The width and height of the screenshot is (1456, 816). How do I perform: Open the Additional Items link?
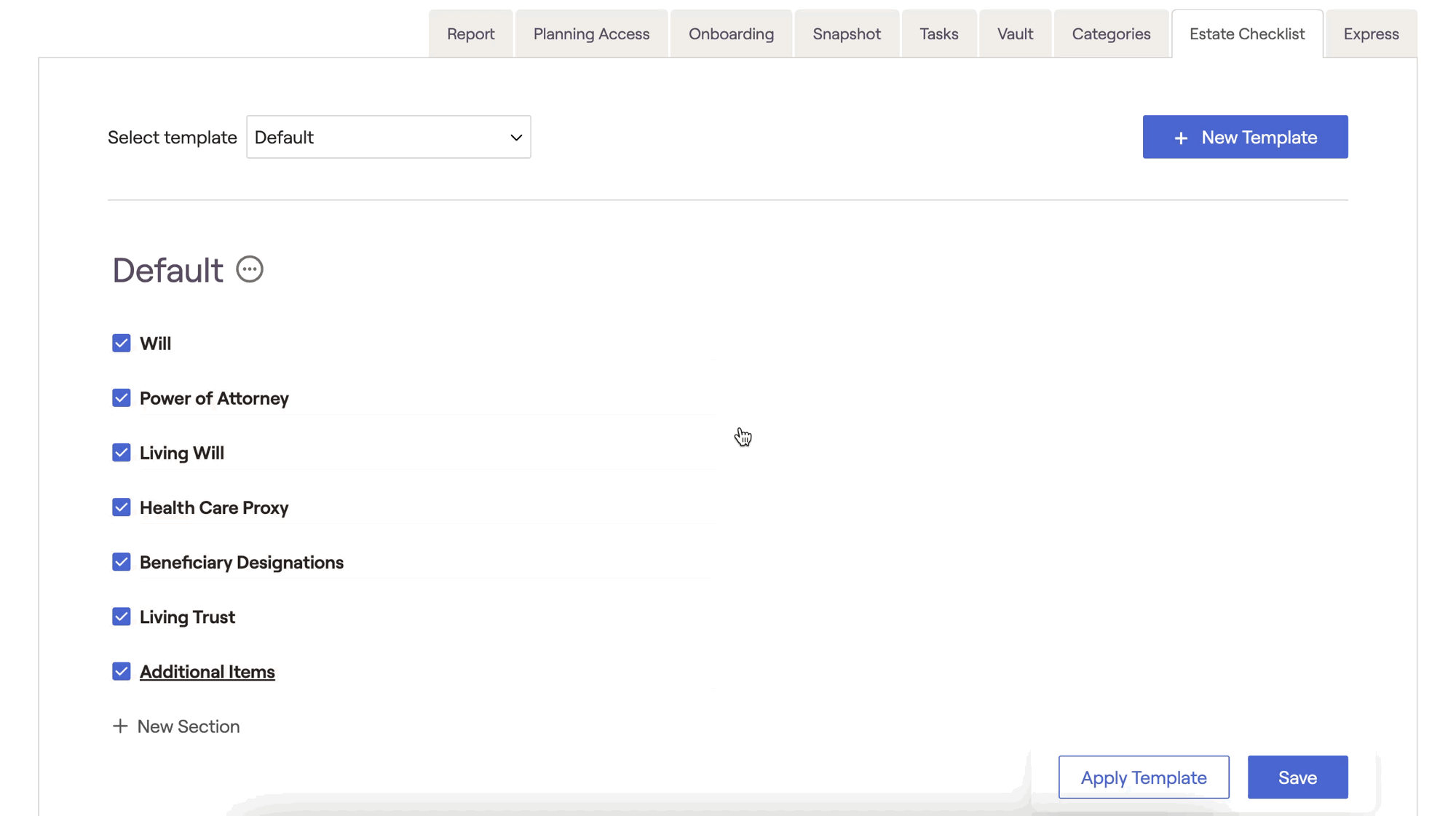pyautogui.click(x=207, y=672)
